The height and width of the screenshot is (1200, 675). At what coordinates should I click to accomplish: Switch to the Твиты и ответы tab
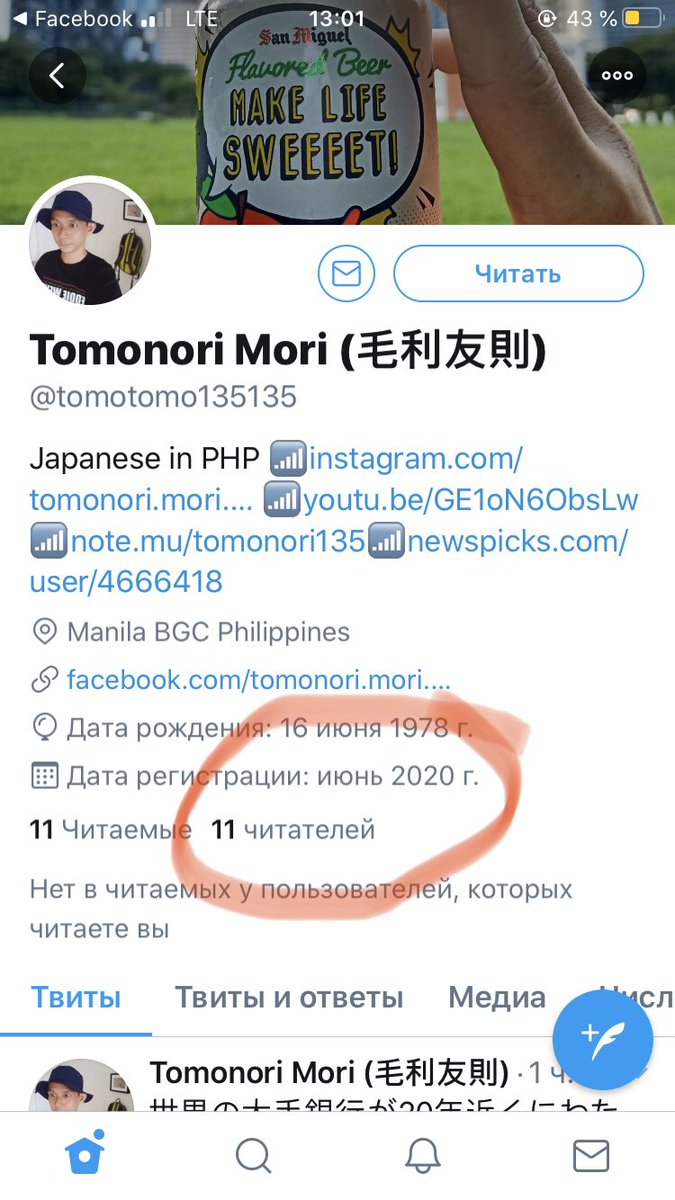(289, 997)
